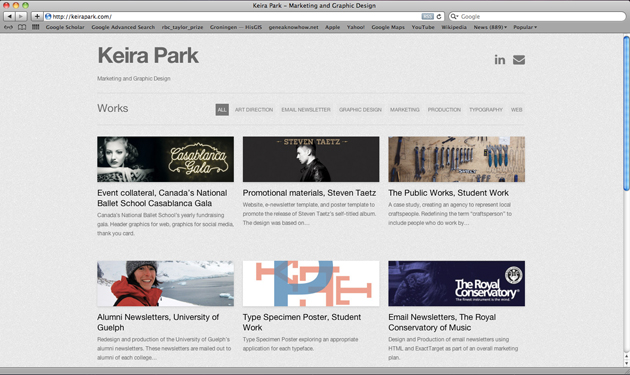Image resolution: width=630 pixels, height=375 pixels.
Task: Open the Apple bookmark
Action: 332,27
